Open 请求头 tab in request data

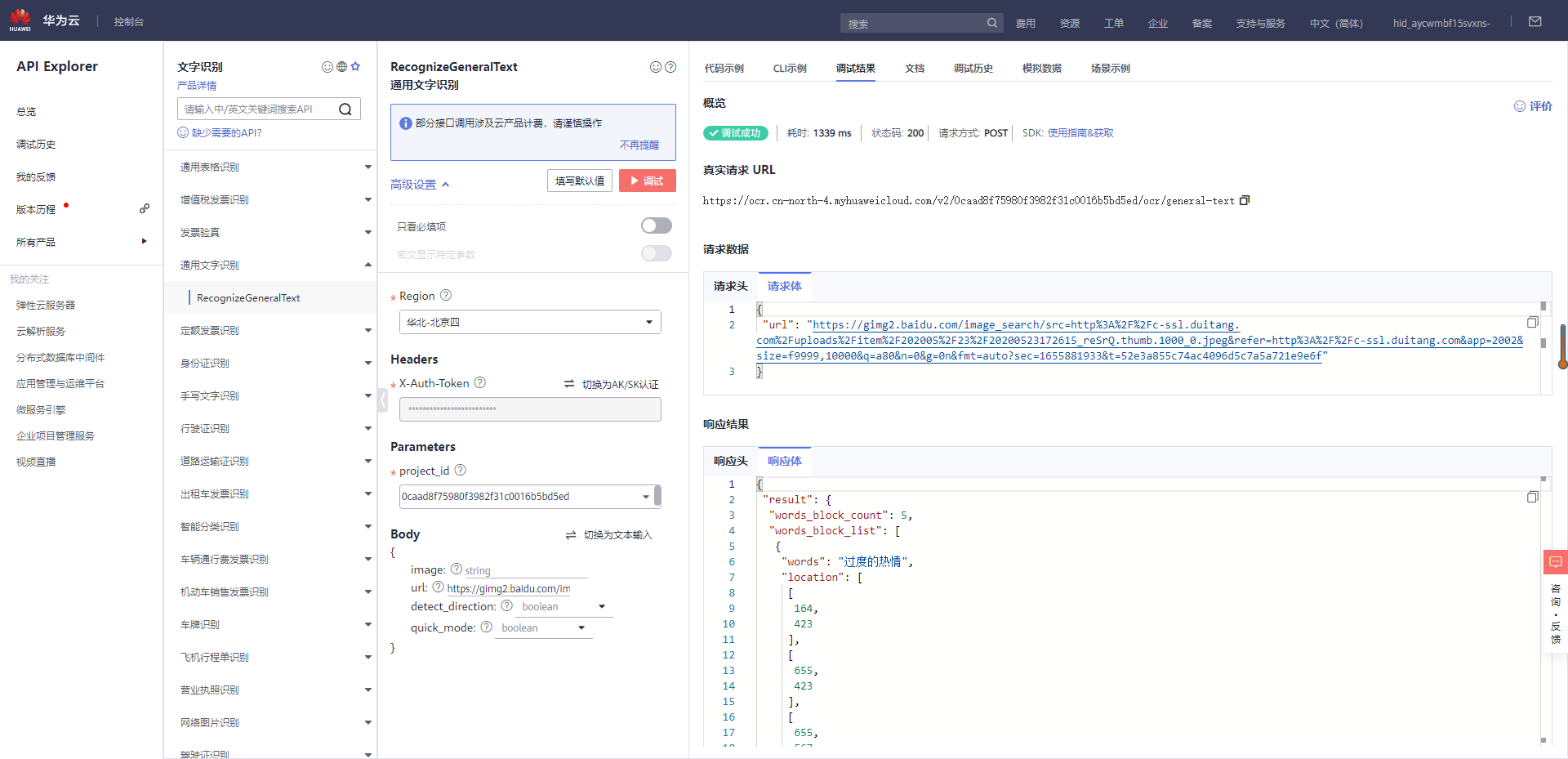click(731, 286)
